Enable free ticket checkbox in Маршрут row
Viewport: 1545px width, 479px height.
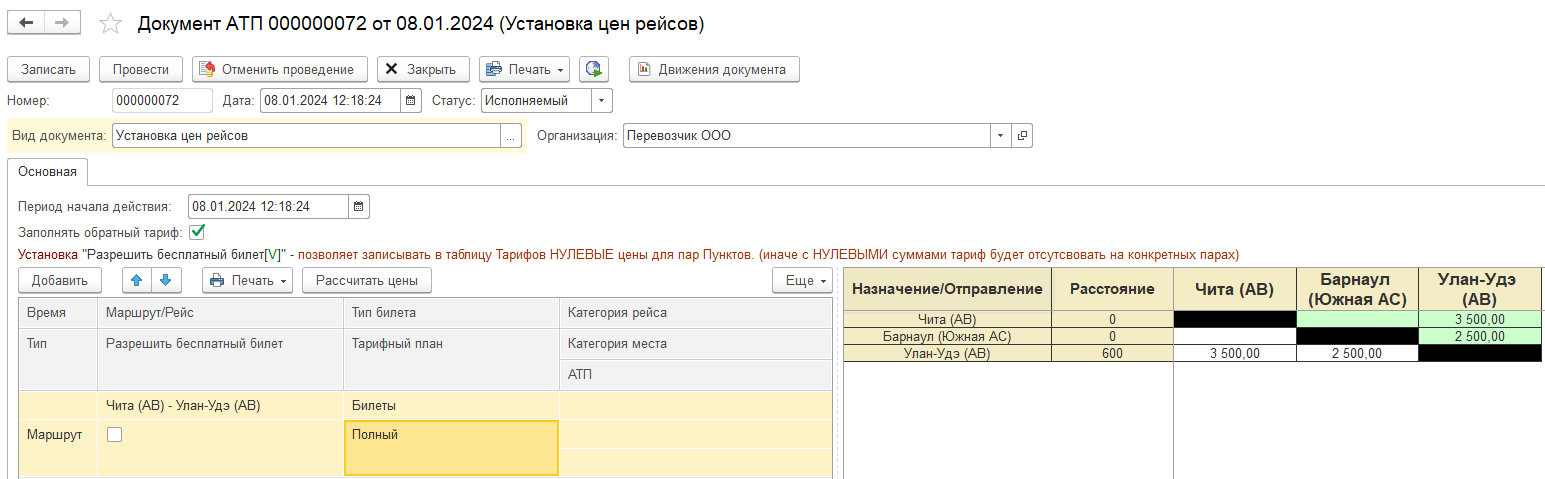pos(115,434)
